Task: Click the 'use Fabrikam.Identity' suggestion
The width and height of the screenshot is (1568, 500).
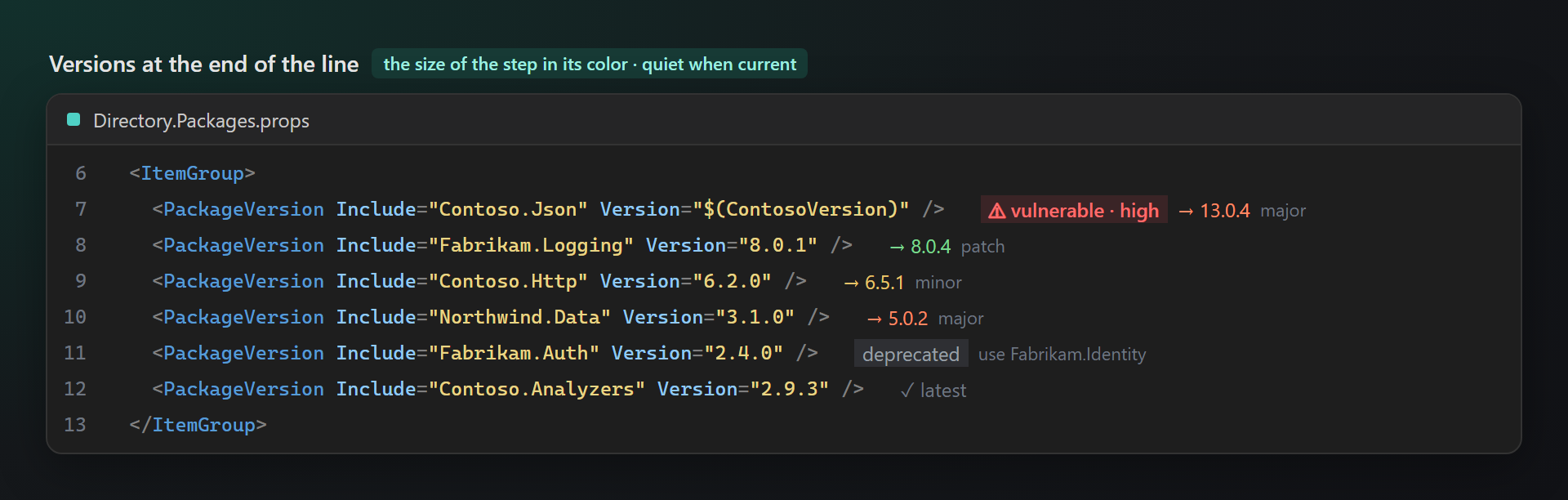Action: point(1062,355)
